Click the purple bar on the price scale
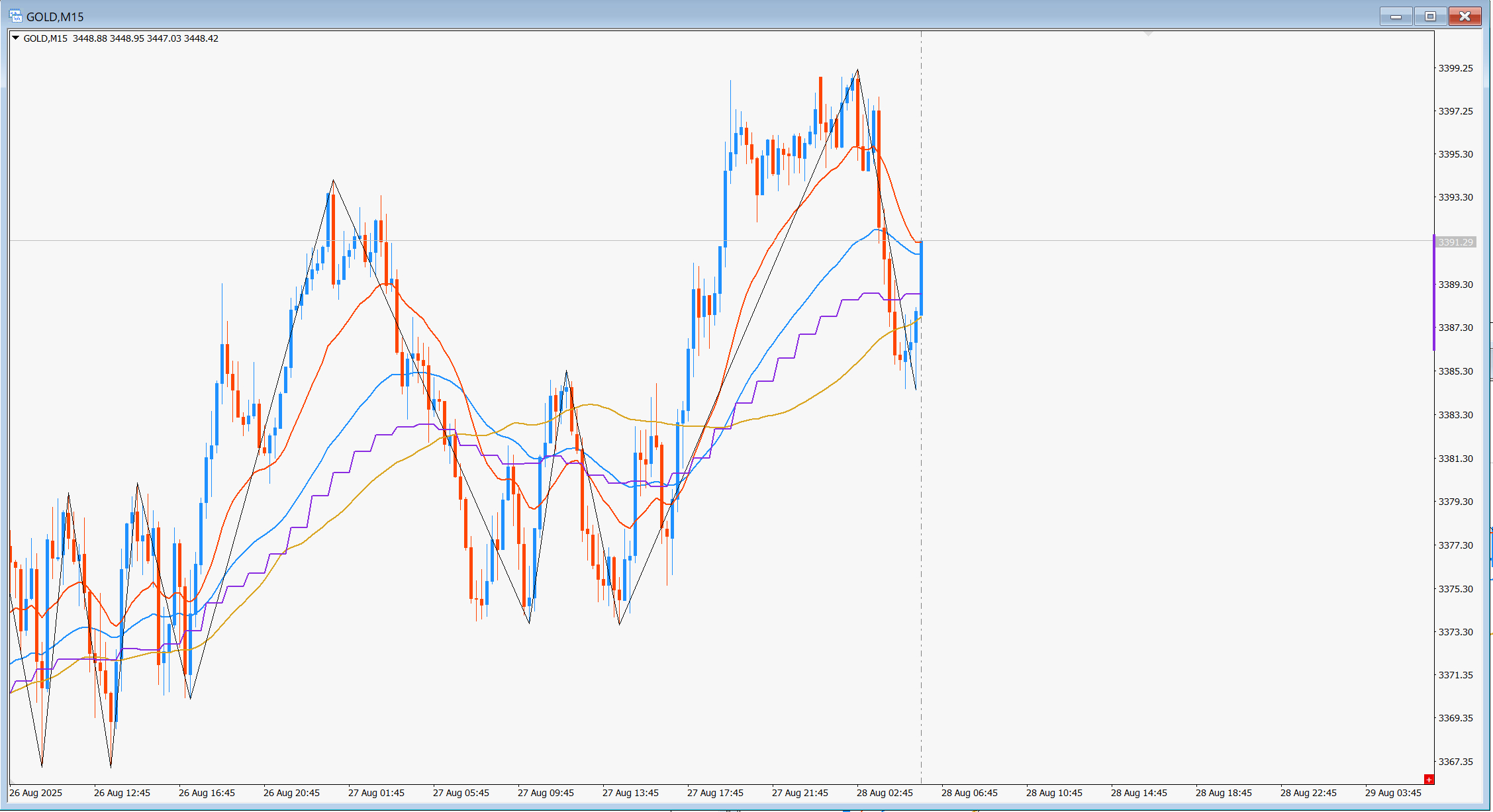The width and height of the screenshot is (1493, 812). pos(1433,293)
